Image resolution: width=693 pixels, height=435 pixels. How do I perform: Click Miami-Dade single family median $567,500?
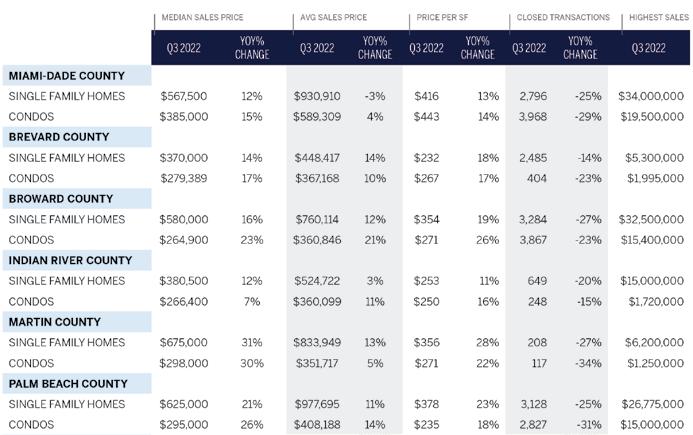(x=183, y=96)
